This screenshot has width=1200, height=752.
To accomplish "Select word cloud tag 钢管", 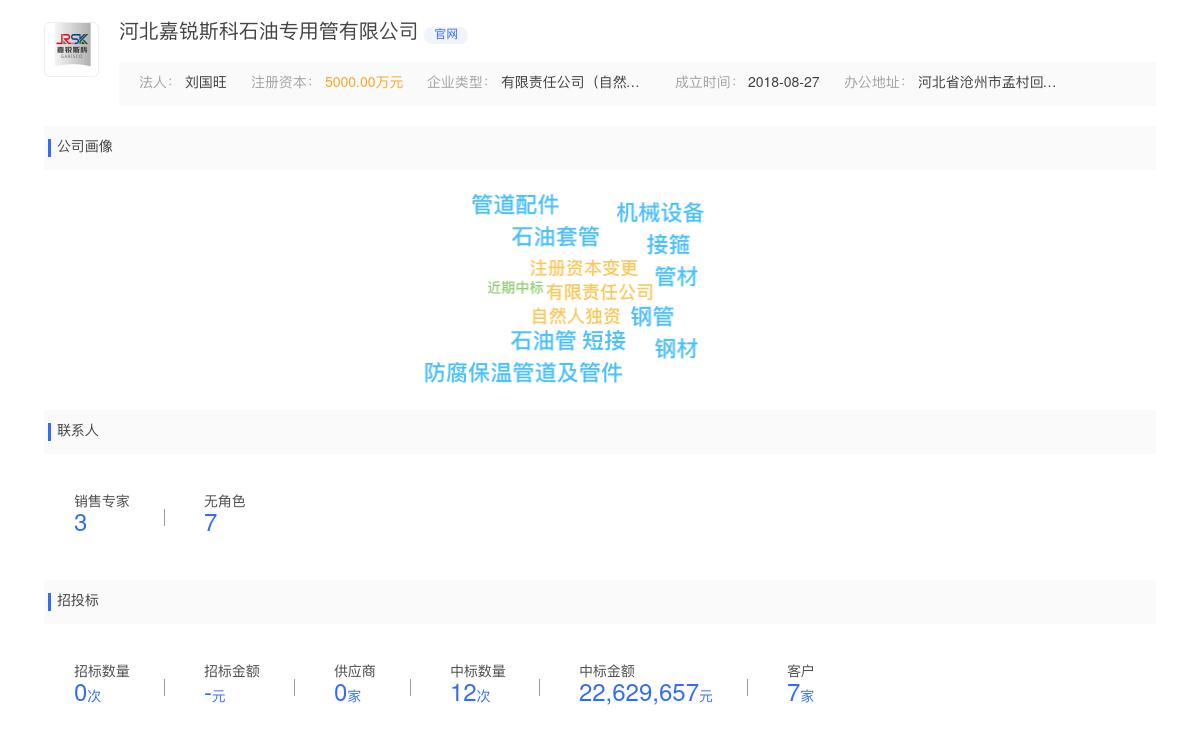I will (652, 317).
